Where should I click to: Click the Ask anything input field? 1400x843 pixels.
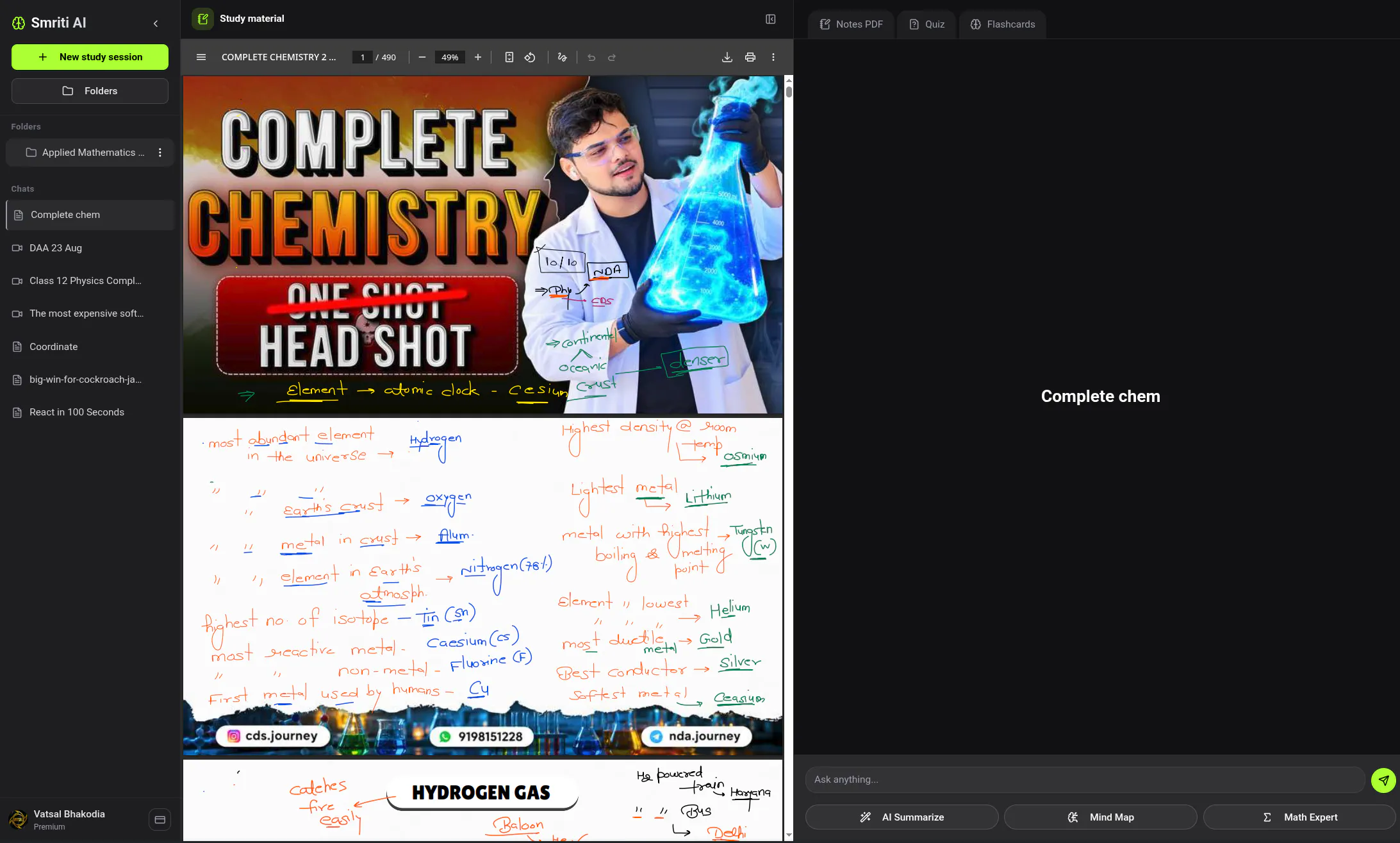[x=1085, y=780]
